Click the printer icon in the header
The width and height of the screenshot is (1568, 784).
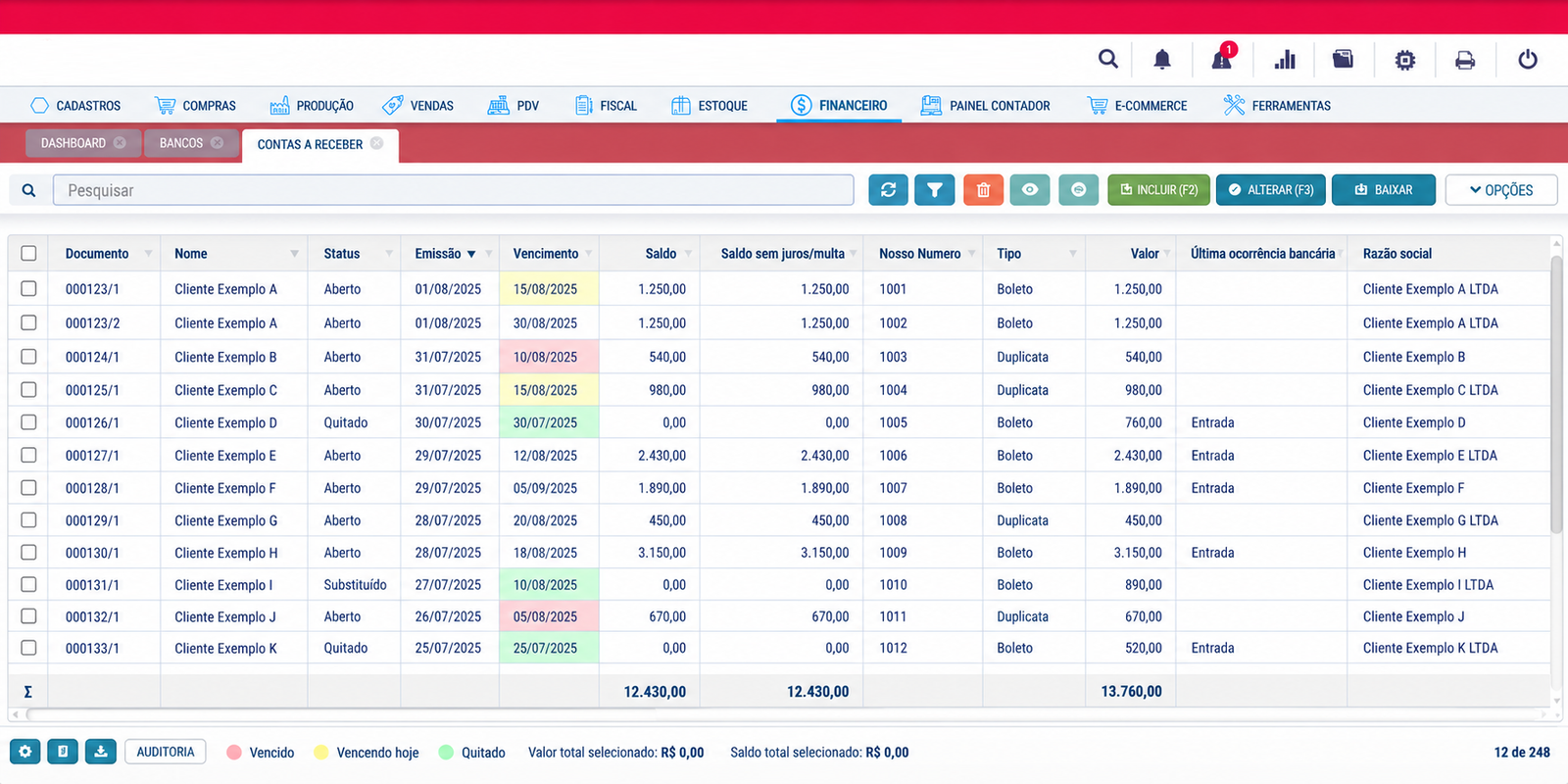(1465, 61)
